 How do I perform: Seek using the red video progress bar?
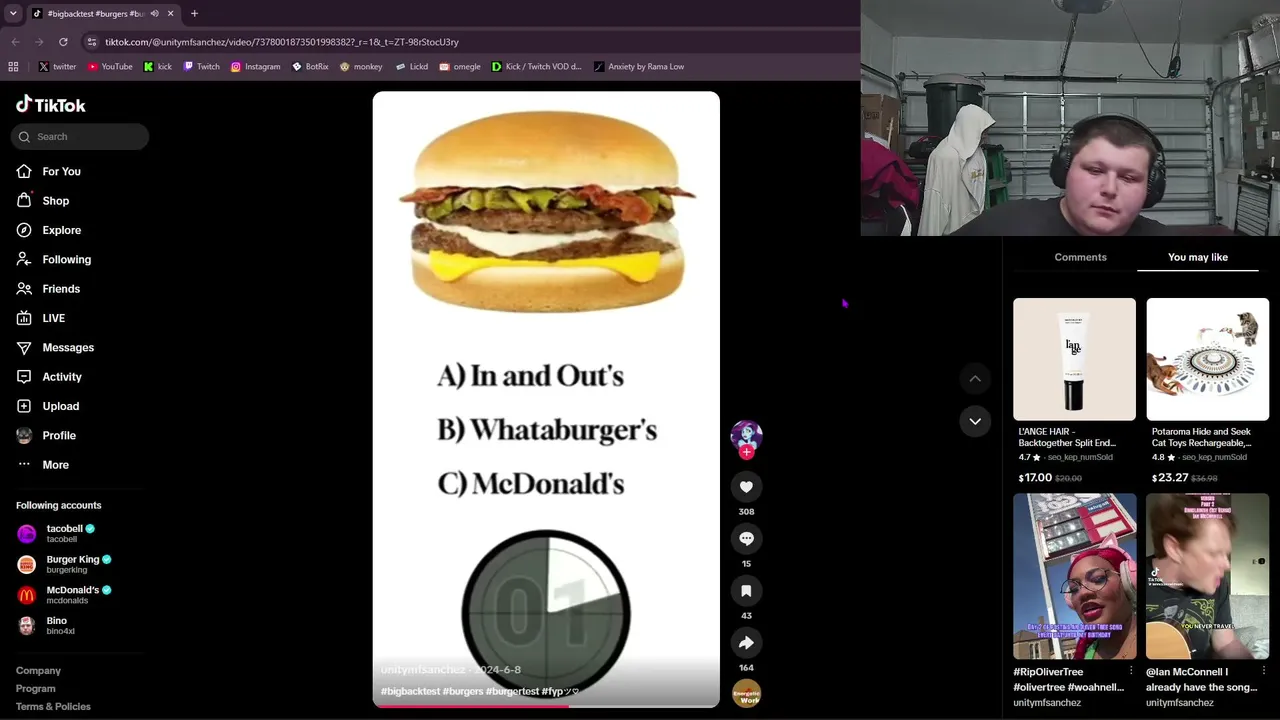tap(546, 705)
